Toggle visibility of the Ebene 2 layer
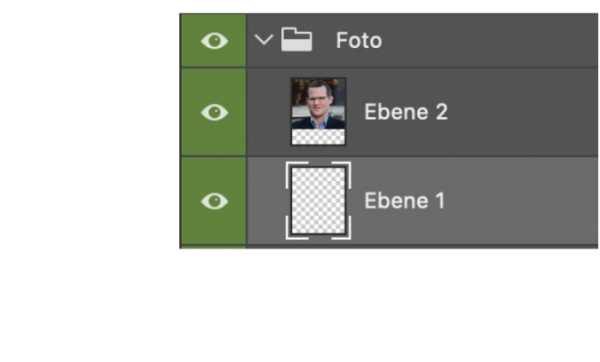This screenshot has width=600, height=362. tap(214, 112)
